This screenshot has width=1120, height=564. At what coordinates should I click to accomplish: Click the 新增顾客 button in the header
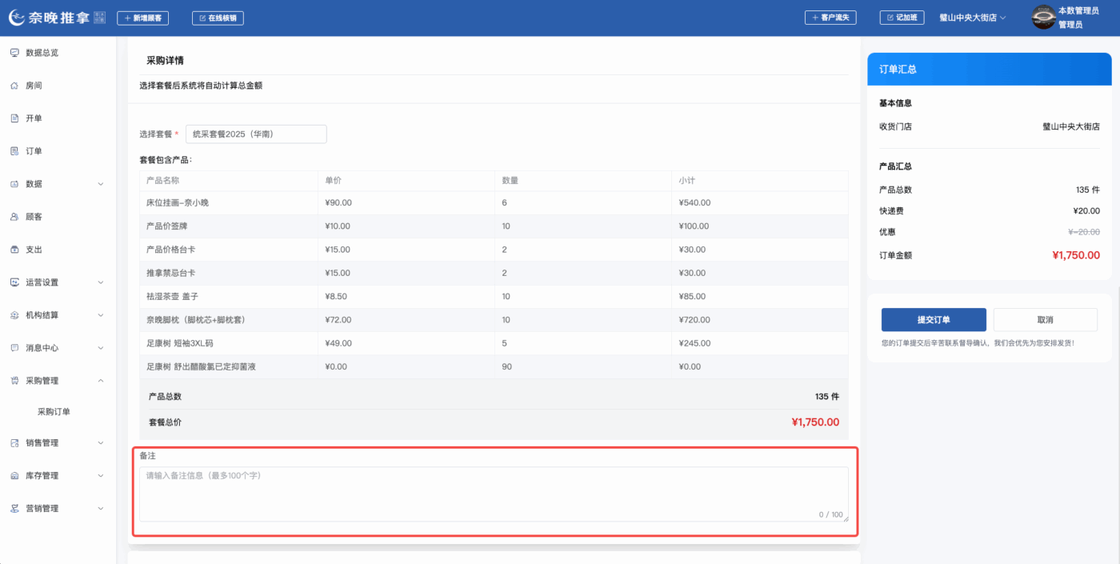(143, 18)
